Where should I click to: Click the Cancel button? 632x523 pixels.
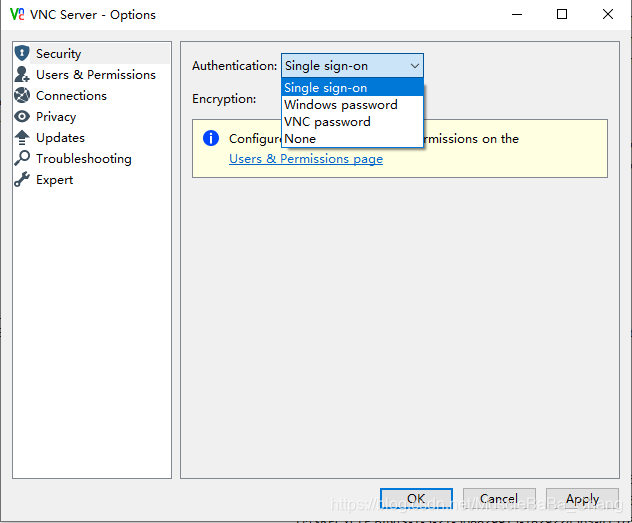click(499, 499)
